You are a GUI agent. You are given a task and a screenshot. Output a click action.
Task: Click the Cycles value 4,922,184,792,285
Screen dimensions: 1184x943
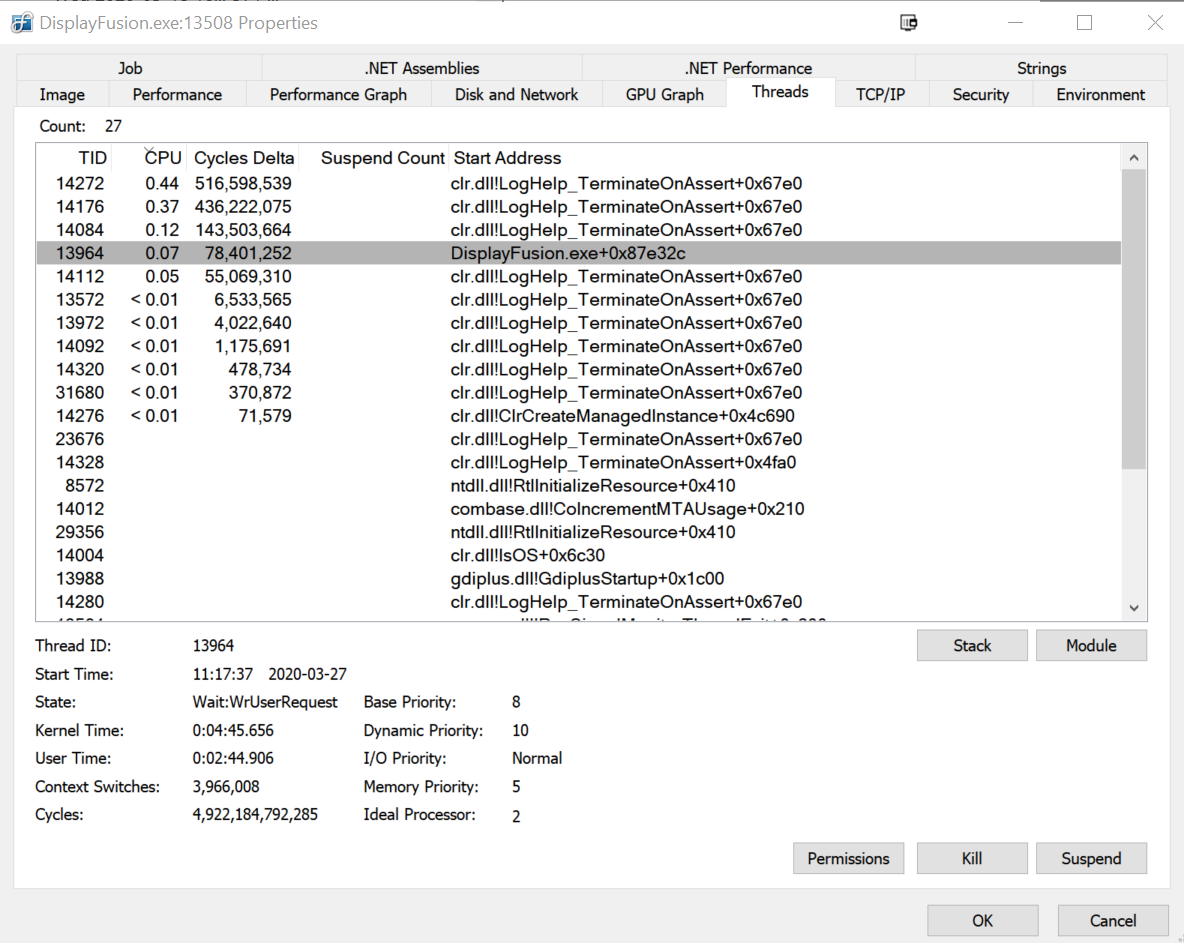click(x=255, y=815)
